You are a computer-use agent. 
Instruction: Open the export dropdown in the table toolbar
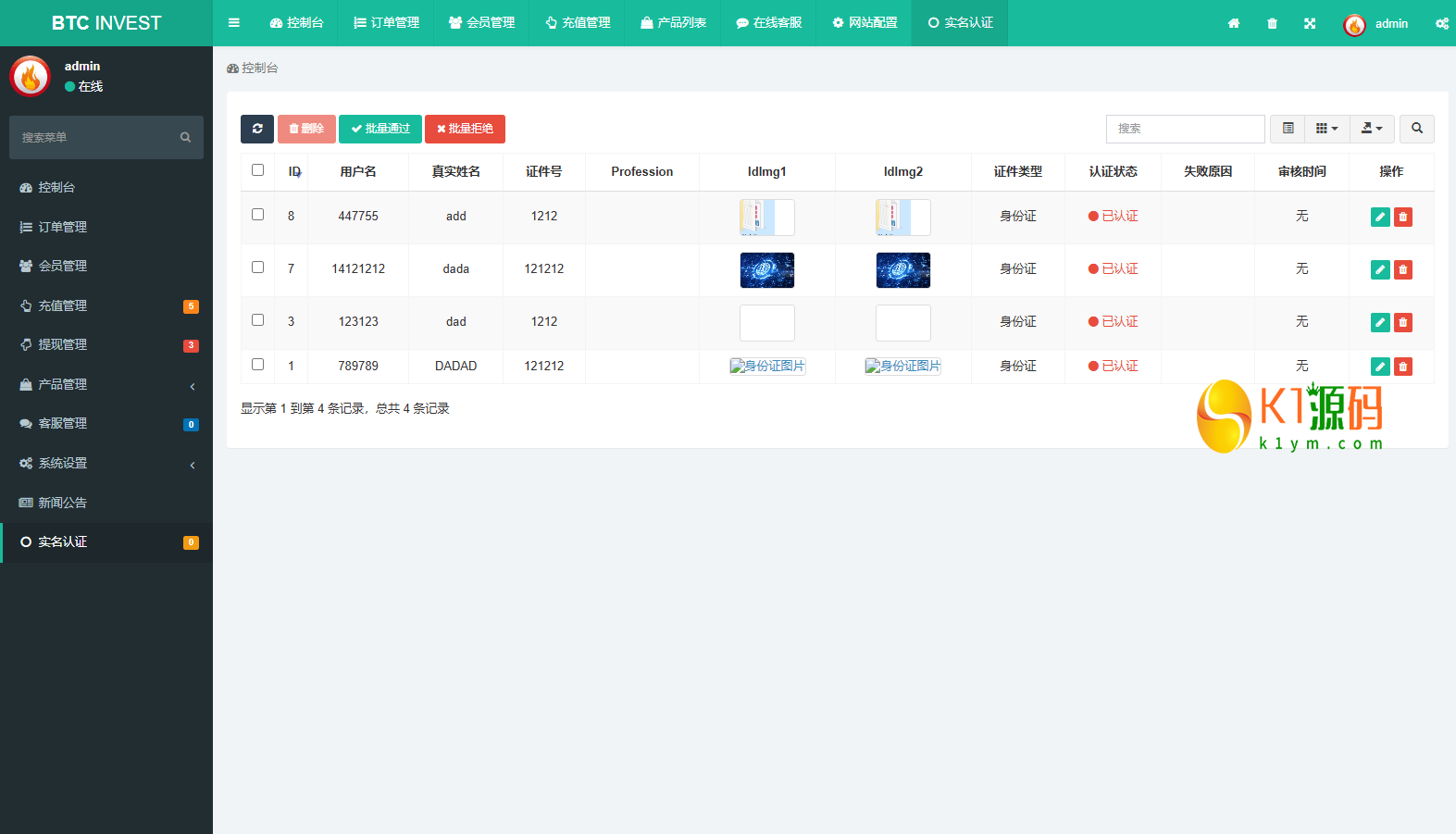pyautogui.click(x=1372, y=129)
